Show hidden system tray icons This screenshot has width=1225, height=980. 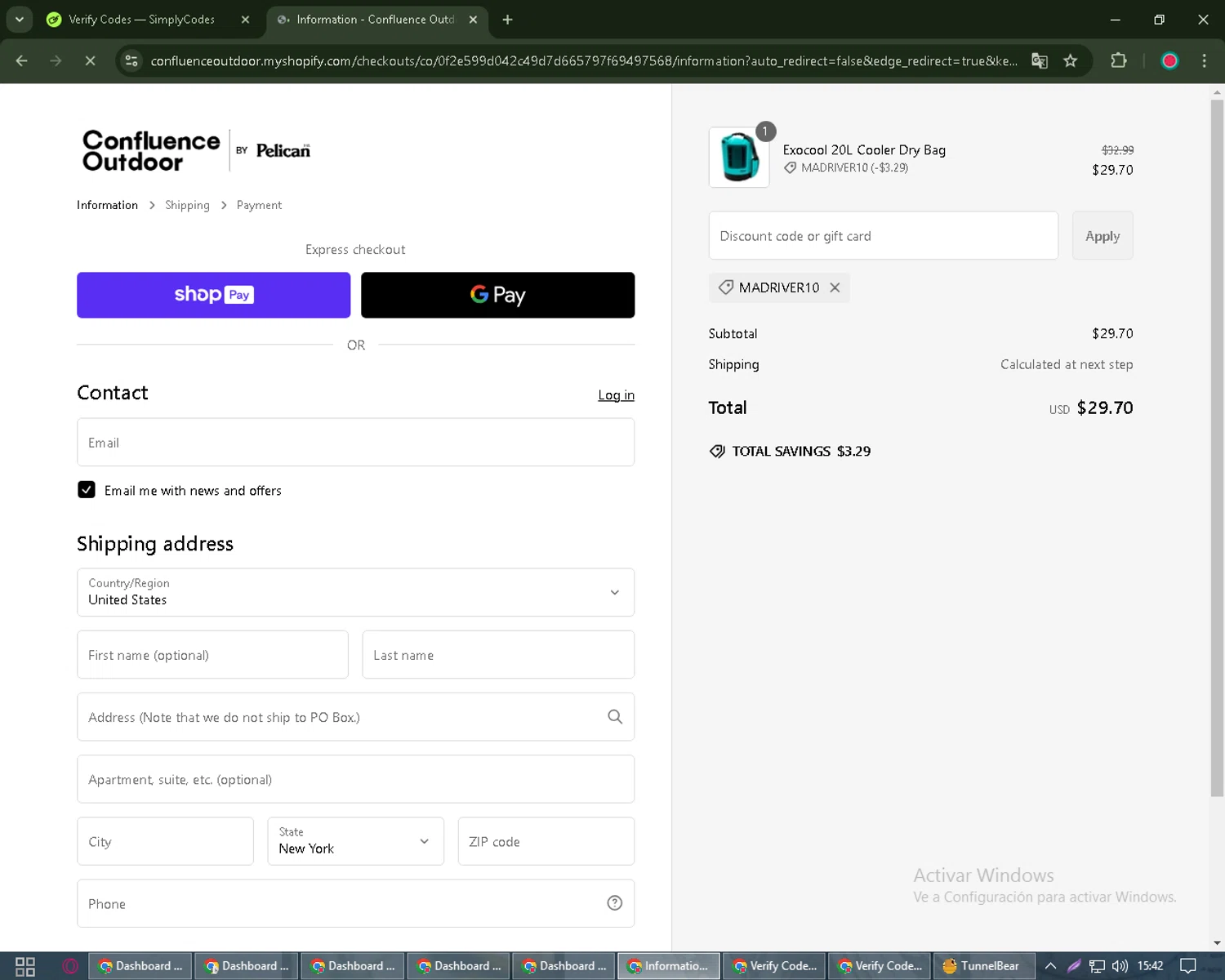click(1050, 966)
